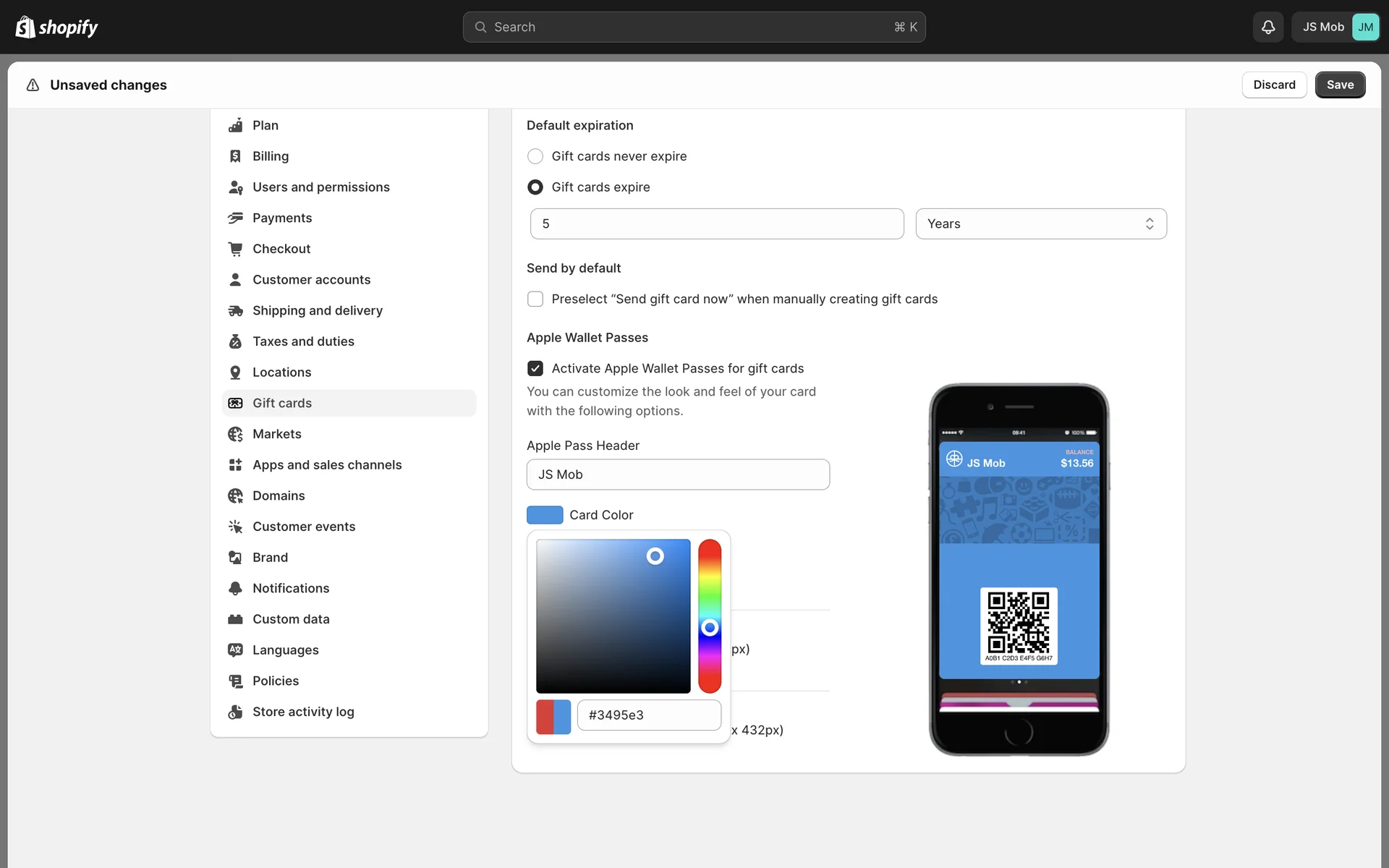Discard the unsaved changes

pyautogui.click(x=1273, y=85)
